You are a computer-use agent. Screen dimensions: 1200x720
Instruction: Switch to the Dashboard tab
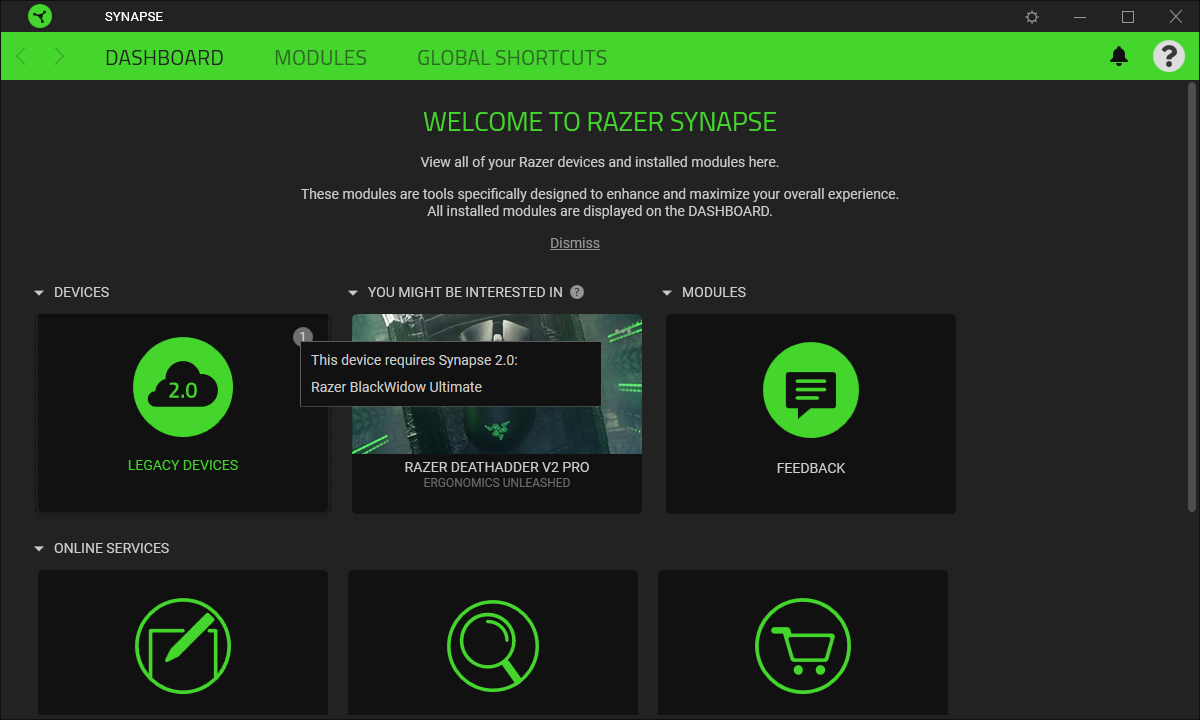(x=164, y=58)
